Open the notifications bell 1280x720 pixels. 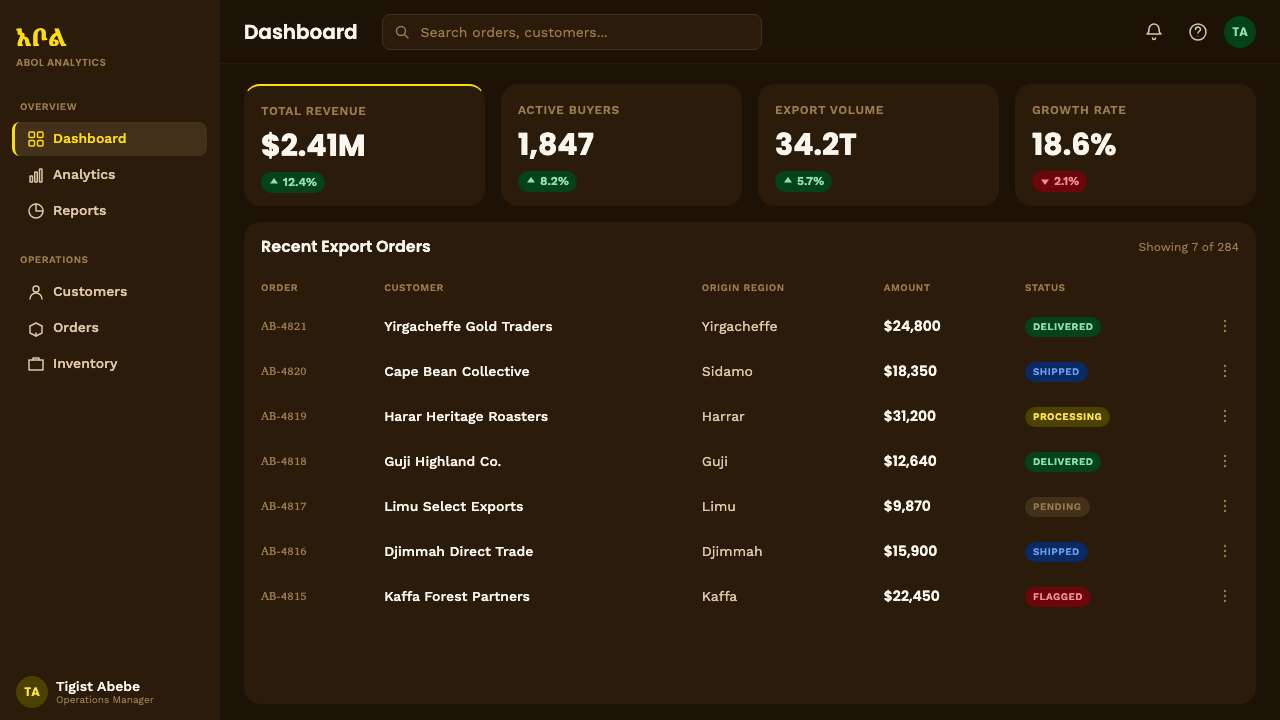pyautogui.click(x=1154, y=32)
